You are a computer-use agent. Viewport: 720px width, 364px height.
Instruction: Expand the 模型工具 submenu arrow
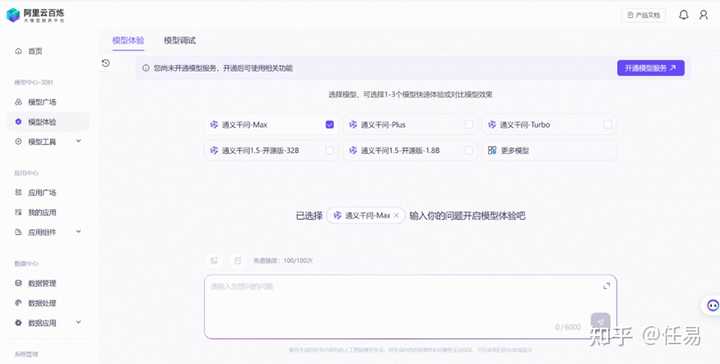click(x=79, y=141)
